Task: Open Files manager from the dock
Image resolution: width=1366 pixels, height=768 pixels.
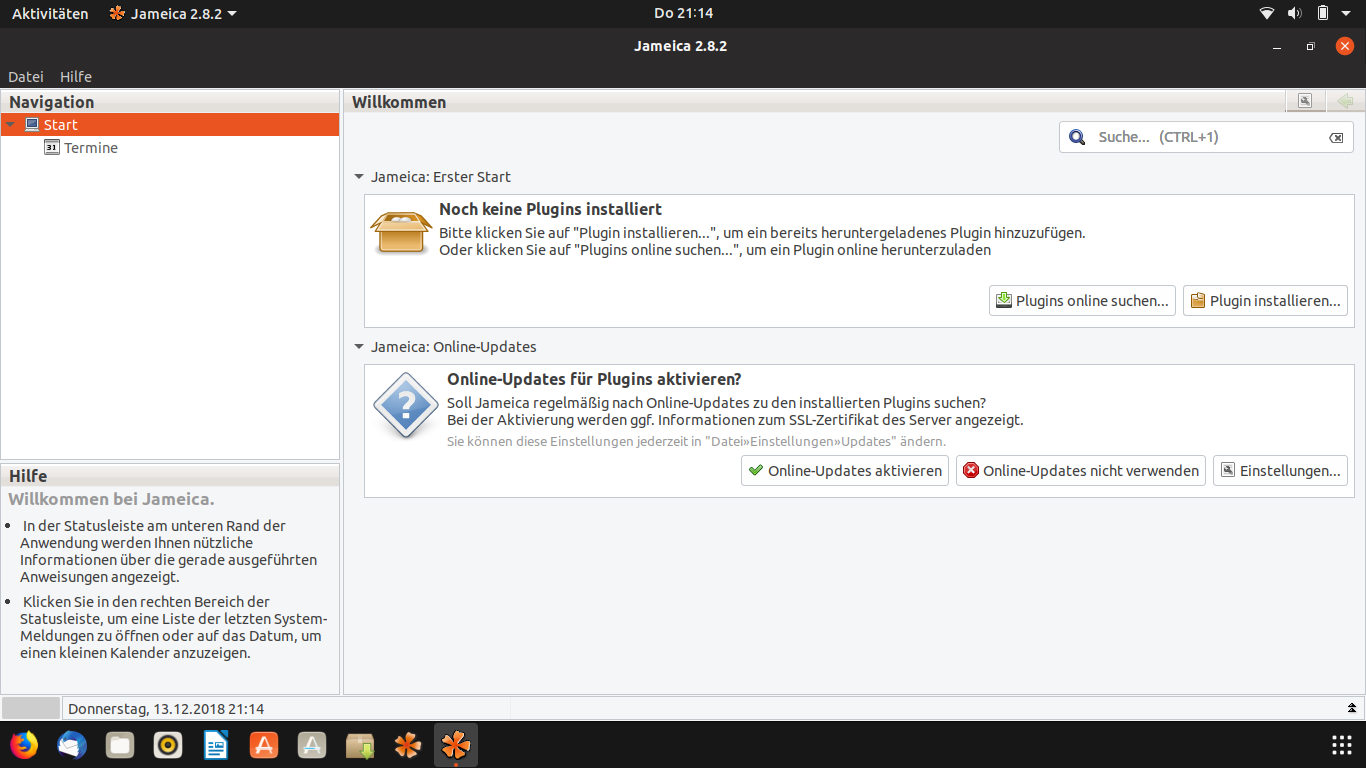Action: click(x=120, y=745)
